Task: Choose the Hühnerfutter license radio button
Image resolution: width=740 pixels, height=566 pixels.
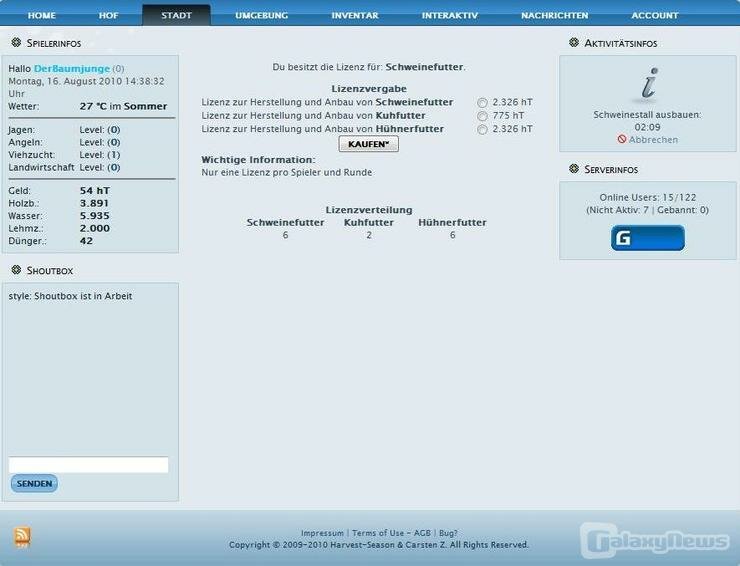Action: tap(483, 129)
